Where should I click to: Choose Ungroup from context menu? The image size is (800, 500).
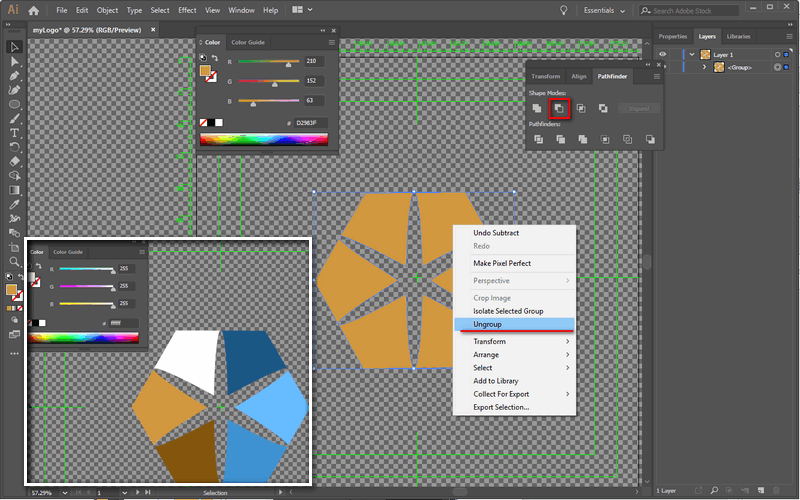pos(487,324)
